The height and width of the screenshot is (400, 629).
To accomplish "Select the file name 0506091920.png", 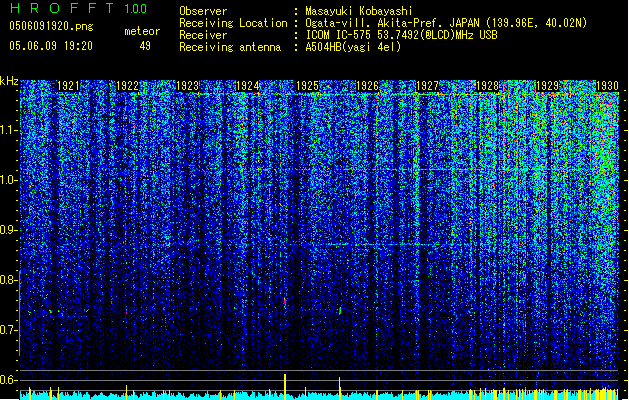I will coord(51,27).
